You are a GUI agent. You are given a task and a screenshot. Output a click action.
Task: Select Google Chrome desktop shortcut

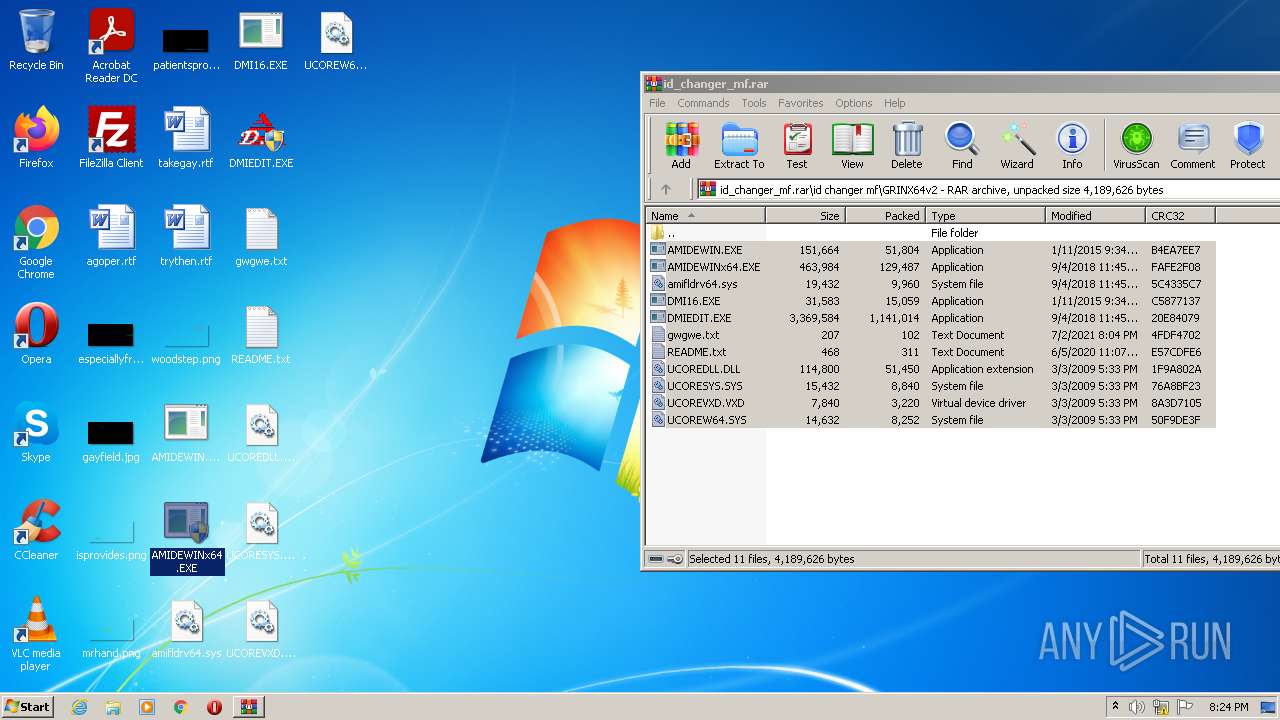click(x=36, y=242)
